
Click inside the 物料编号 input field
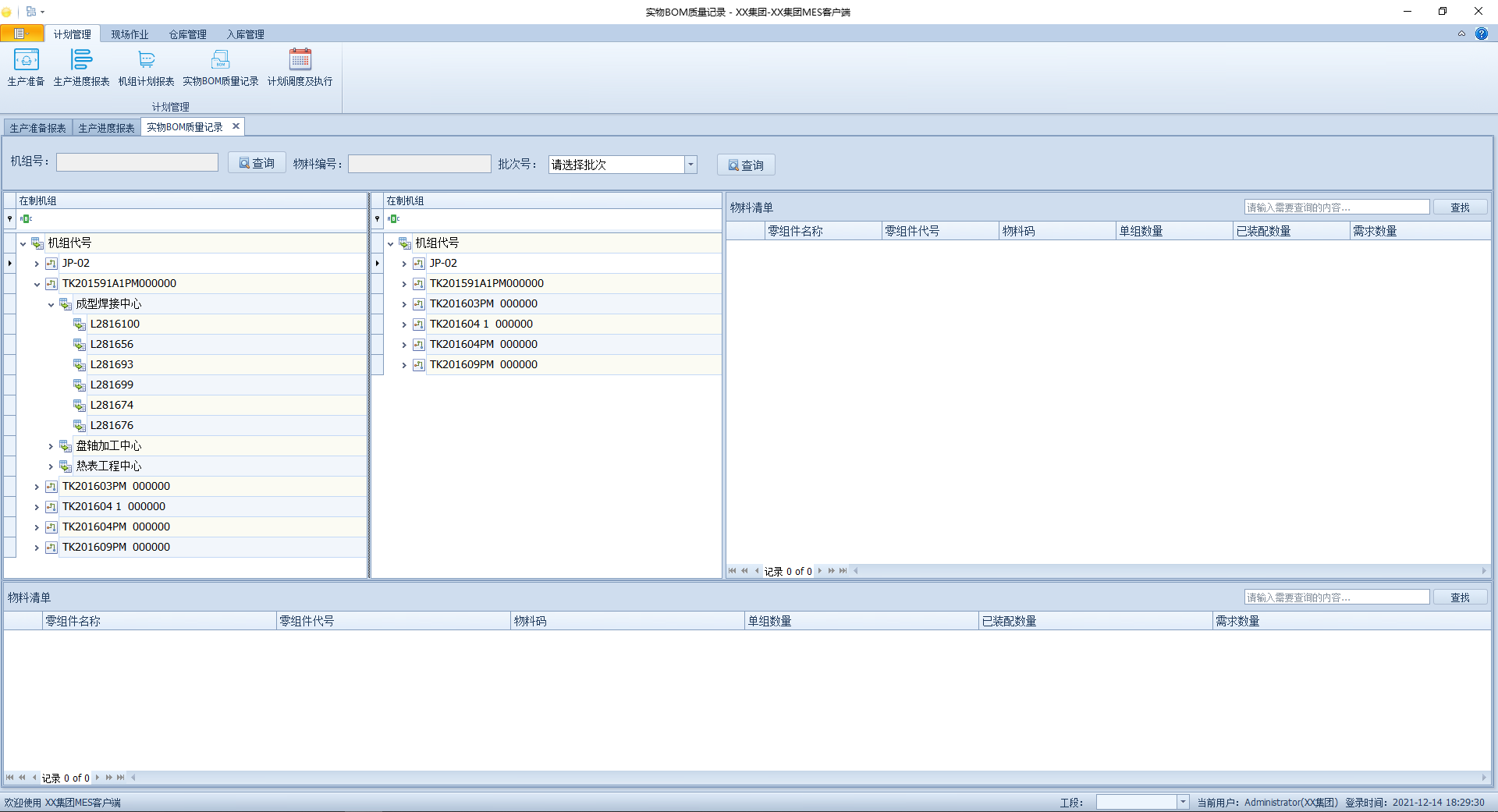419,164
